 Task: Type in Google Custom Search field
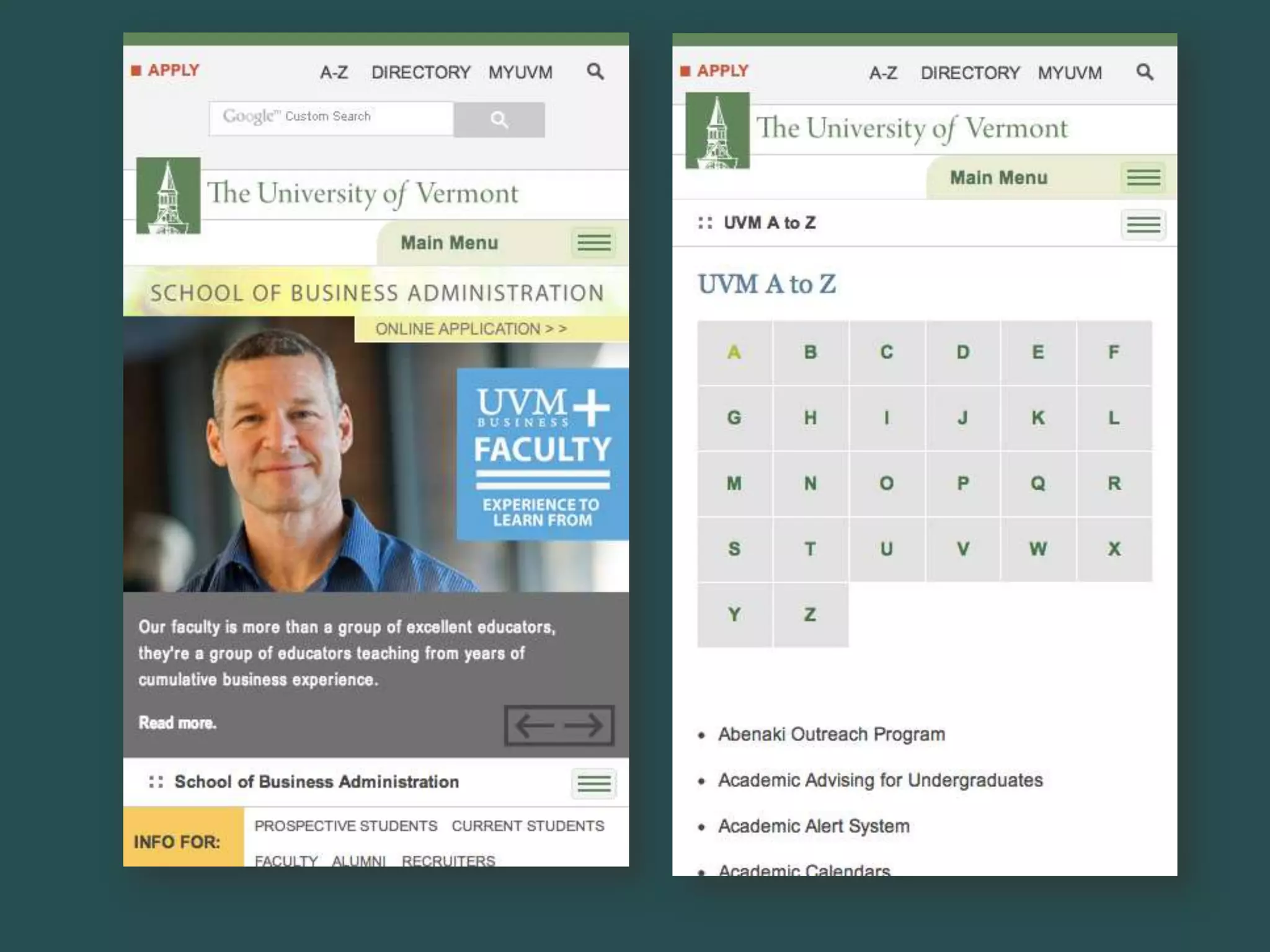[x=331, y=118]
